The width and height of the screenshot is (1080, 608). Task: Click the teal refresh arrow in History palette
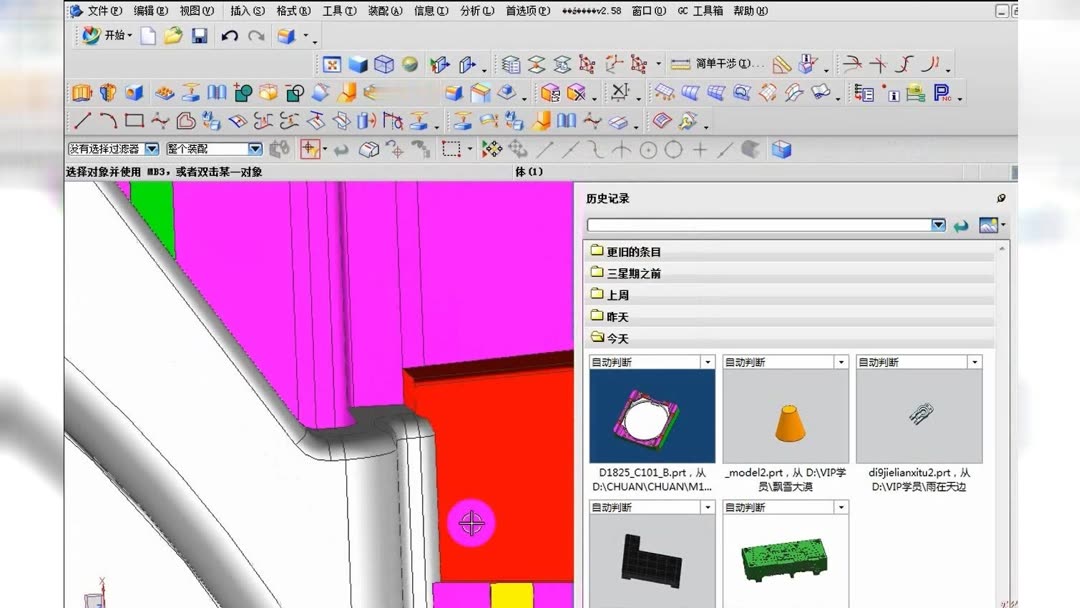tap(960, 225)
